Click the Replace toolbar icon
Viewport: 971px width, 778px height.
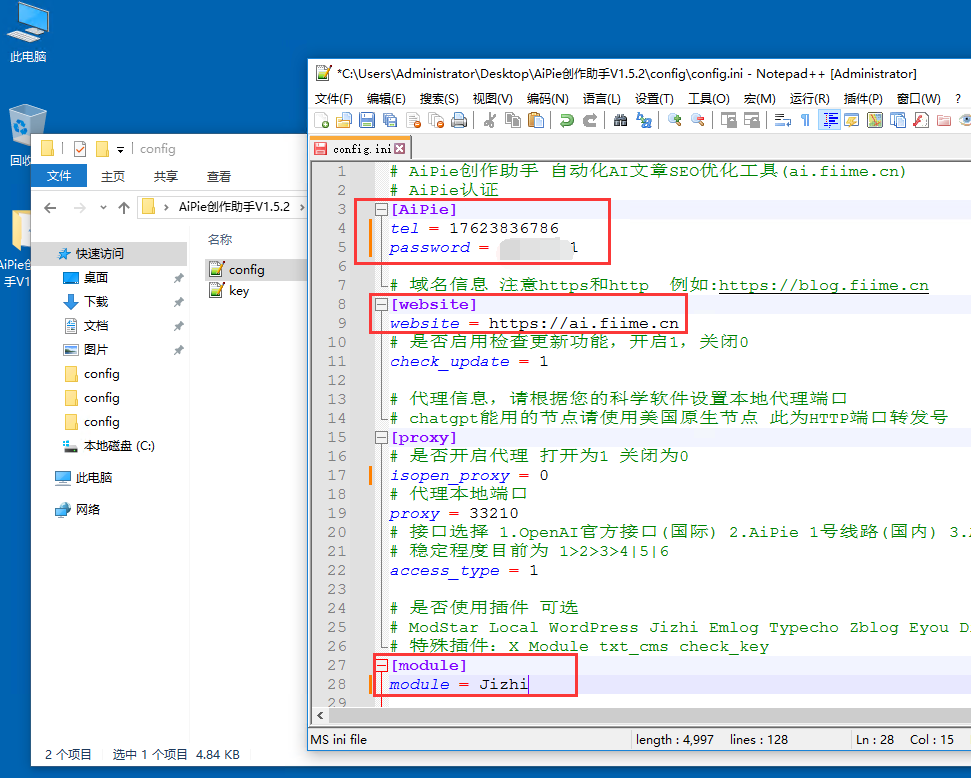(643, 120)
